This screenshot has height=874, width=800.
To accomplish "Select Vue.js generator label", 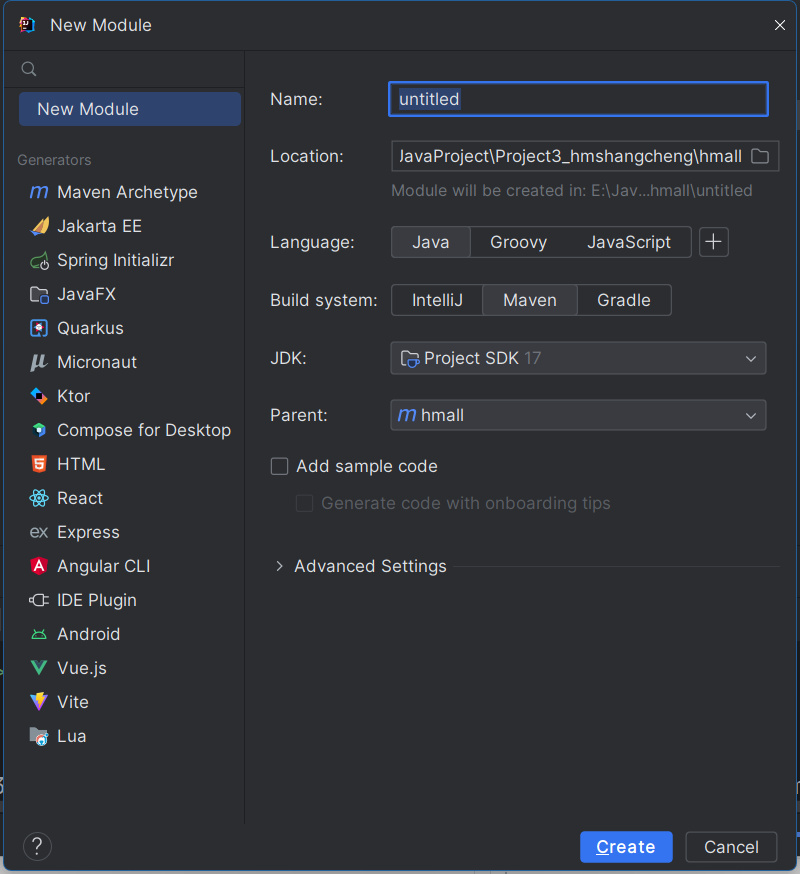I will tap(82, 668).
